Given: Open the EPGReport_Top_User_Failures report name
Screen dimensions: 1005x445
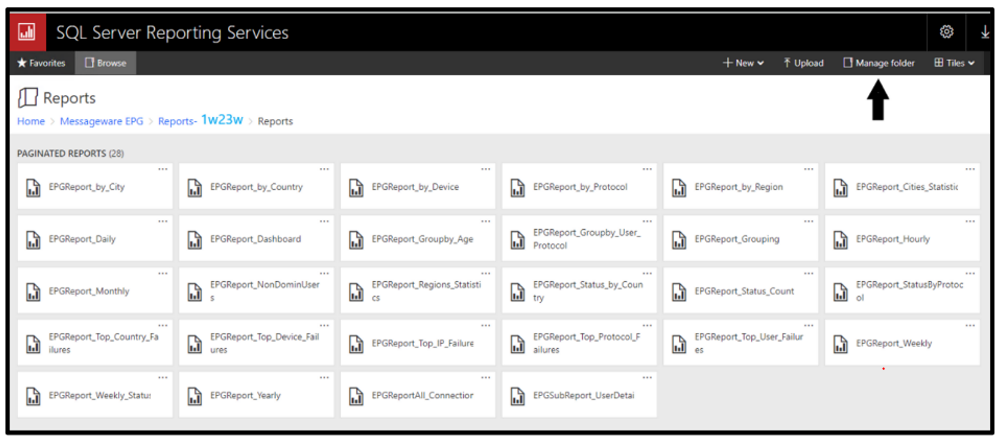Looking at the screenshot, I should coord(749,344).
